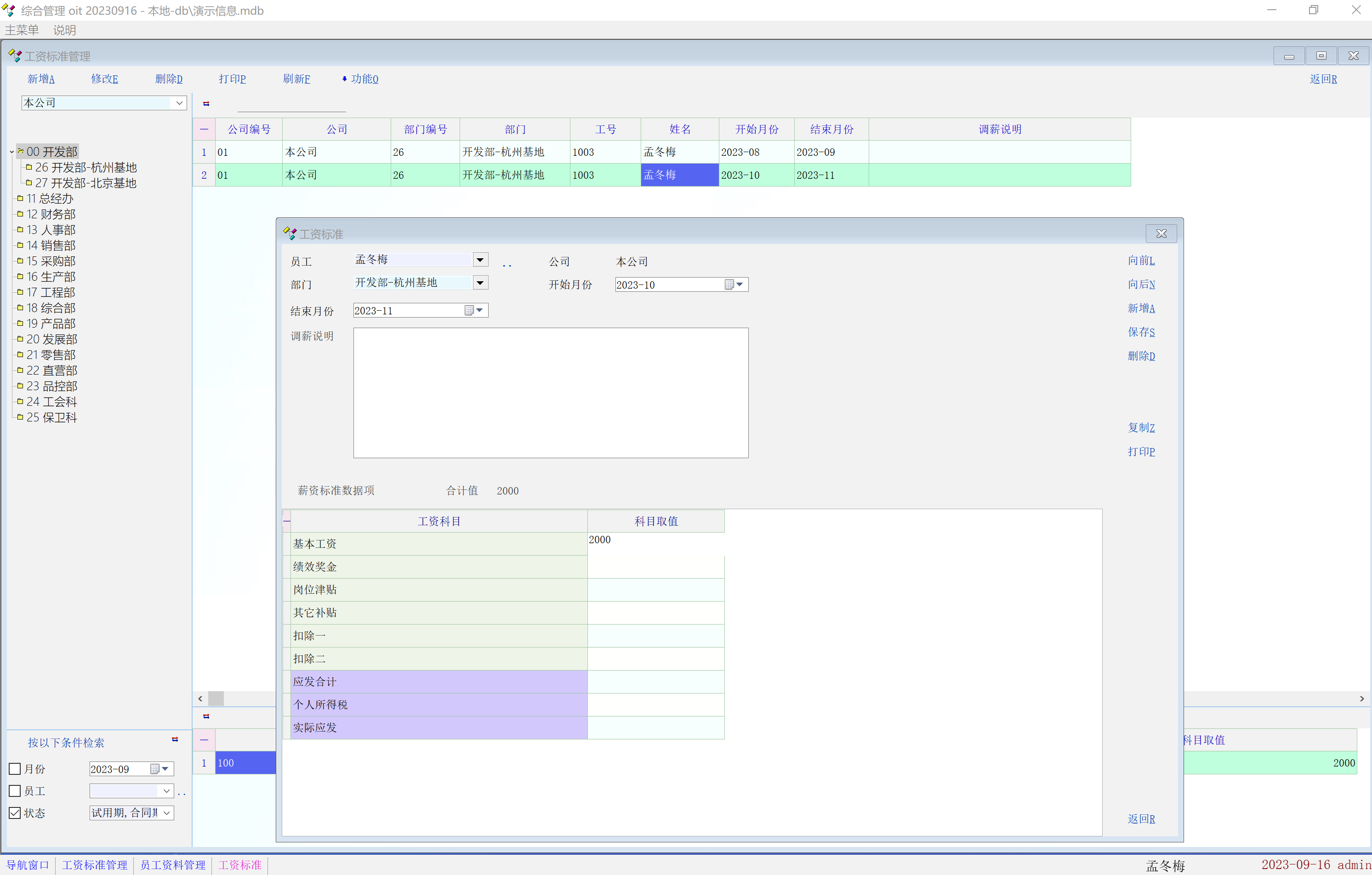Click 保存S in the 工资标准 dialog

coord(1141,332)
